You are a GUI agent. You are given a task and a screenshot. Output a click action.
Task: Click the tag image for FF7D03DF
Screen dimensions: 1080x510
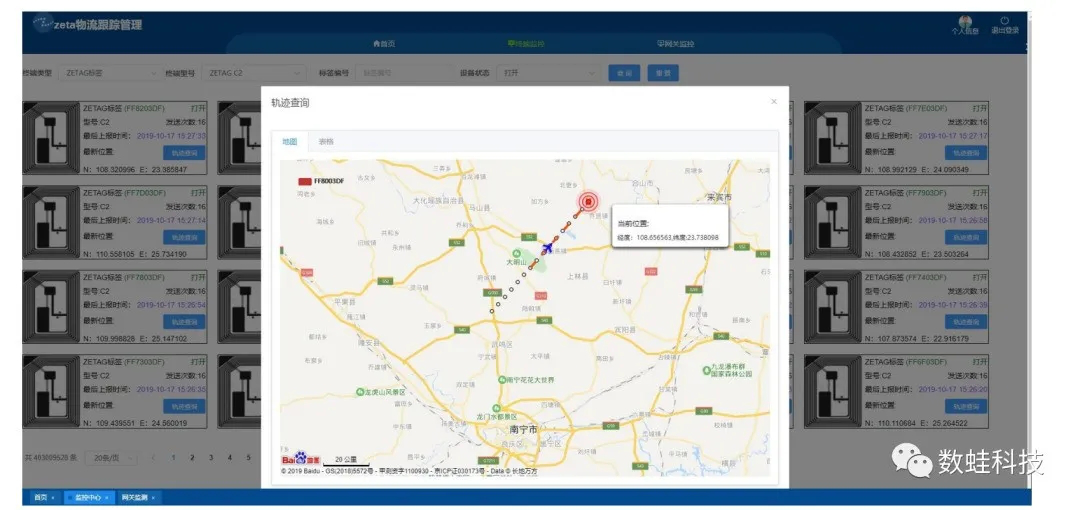click(x=52, y=223)
